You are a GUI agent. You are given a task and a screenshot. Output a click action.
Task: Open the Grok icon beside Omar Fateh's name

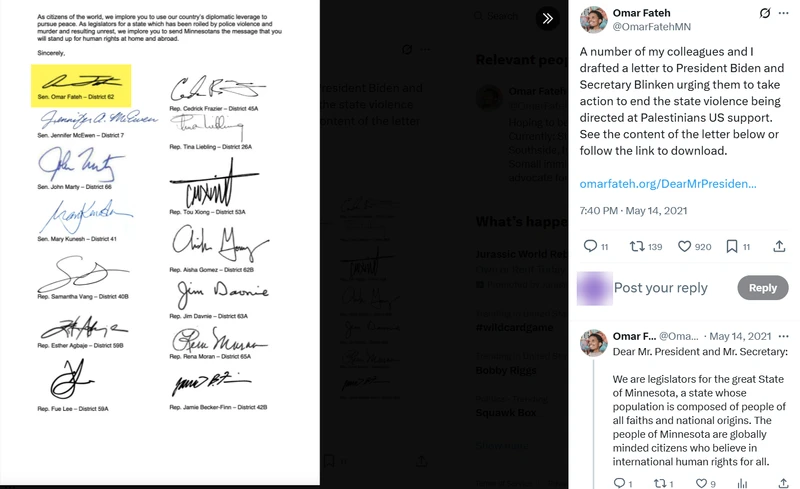coord(764,13)
